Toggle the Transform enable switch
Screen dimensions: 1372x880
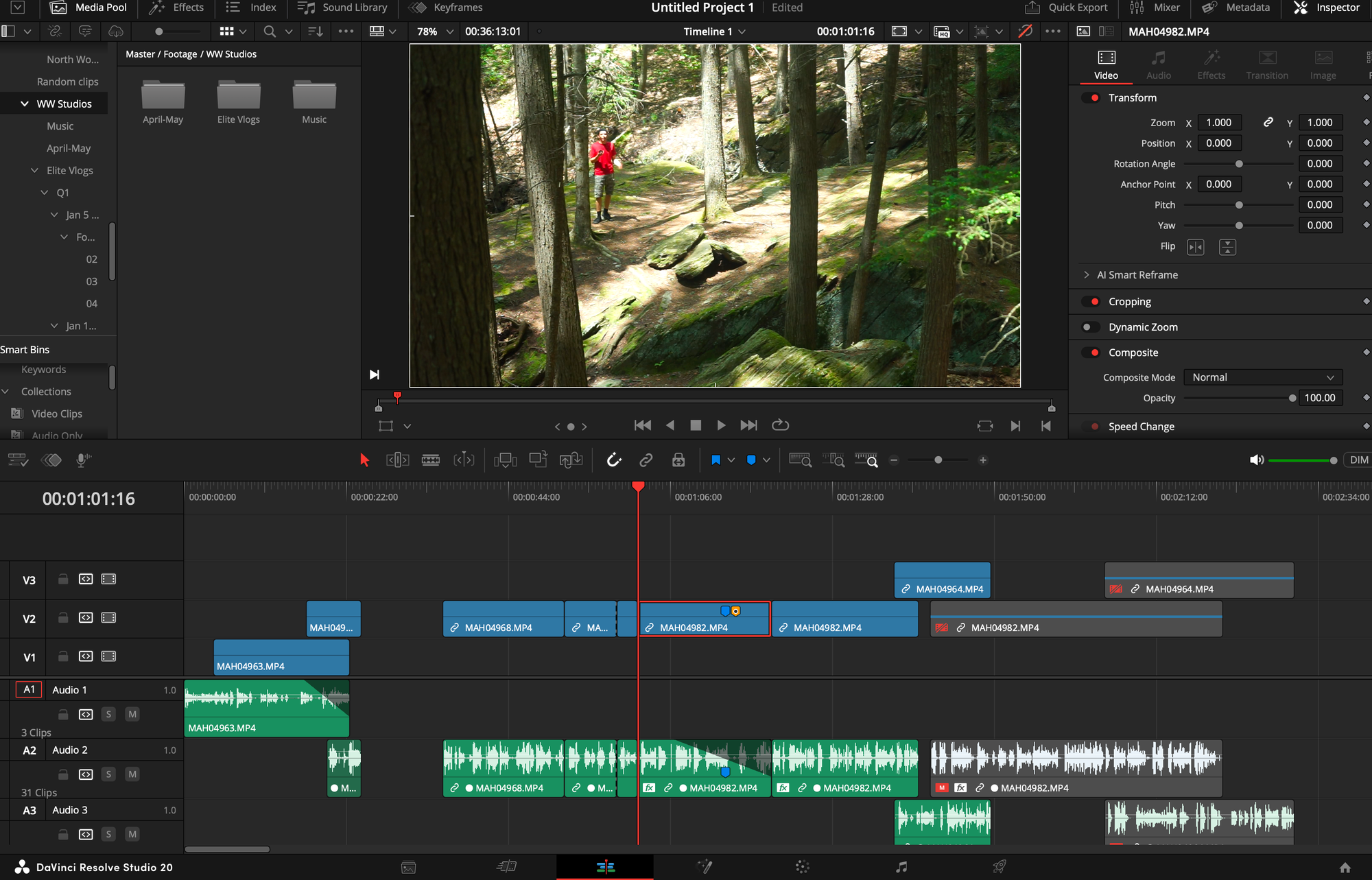tap(1091, 98)
